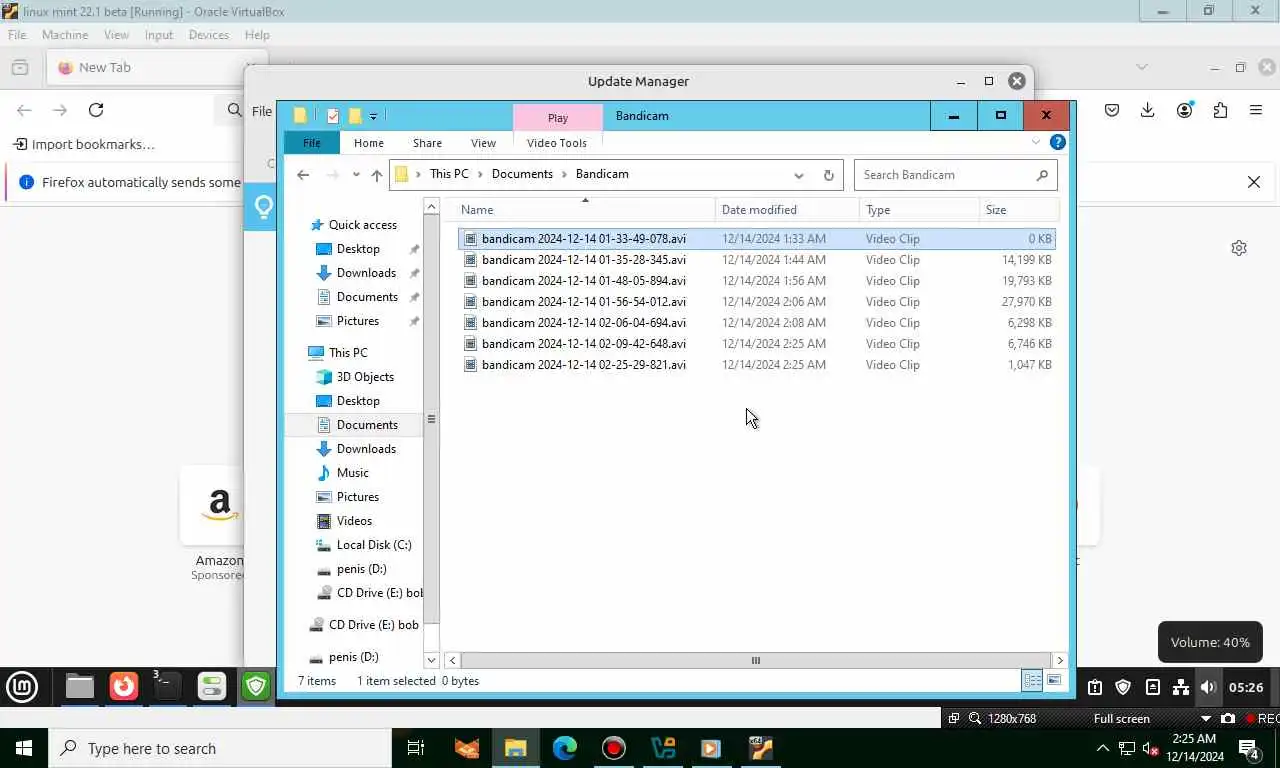This screenshot has width=1280, height=768.
Task: Sort files by the Size column header
Action: tap(1018, 210)
